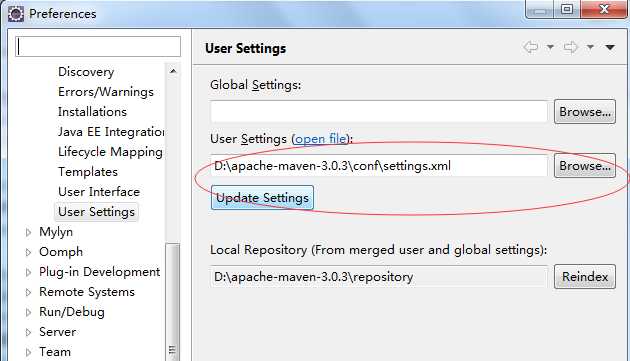The image size is (630, 361).
Task: Open the Templates preference page
Action: tap(88, 172)
